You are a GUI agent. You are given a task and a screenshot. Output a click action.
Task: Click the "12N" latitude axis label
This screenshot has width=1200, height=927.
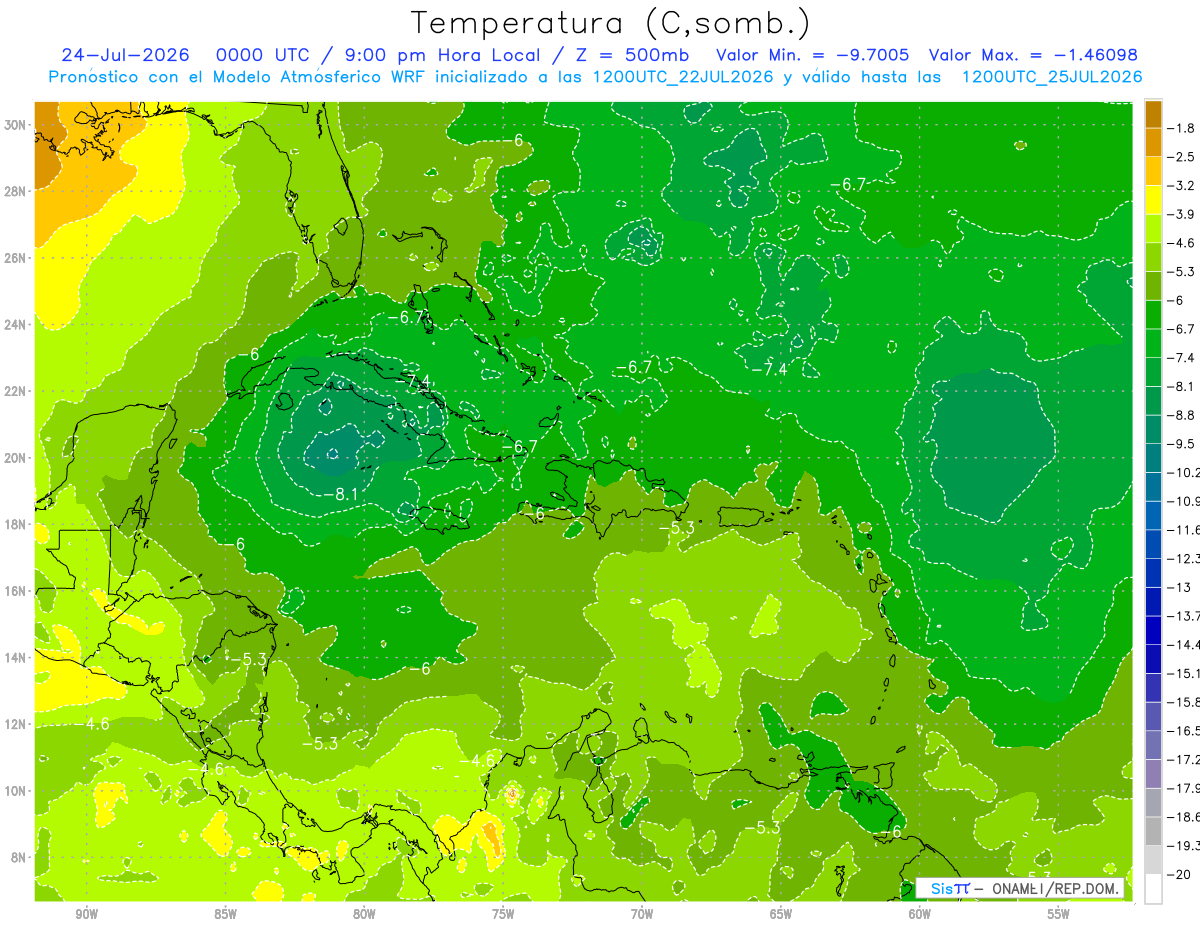click(16, 724)
